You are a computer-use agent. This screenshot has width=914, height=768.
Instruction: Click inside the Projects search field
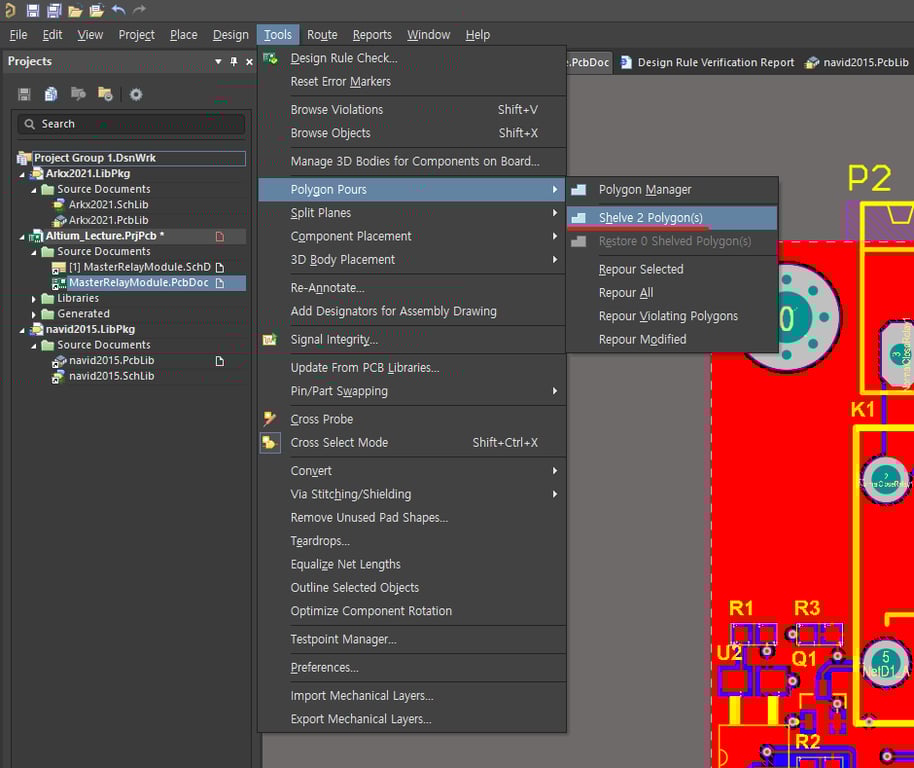(x=130, y=124)
